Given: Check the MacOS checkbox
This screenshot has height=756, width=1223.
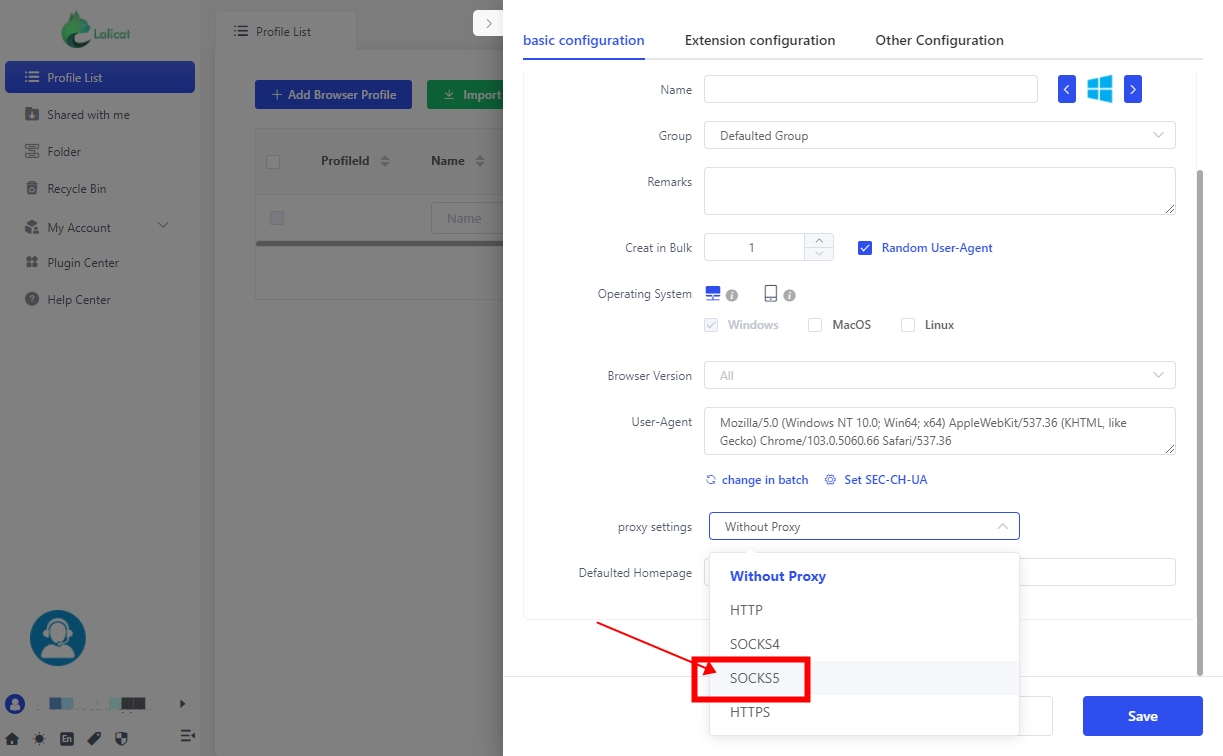Looking at the screenshot, I should (815, 325).
